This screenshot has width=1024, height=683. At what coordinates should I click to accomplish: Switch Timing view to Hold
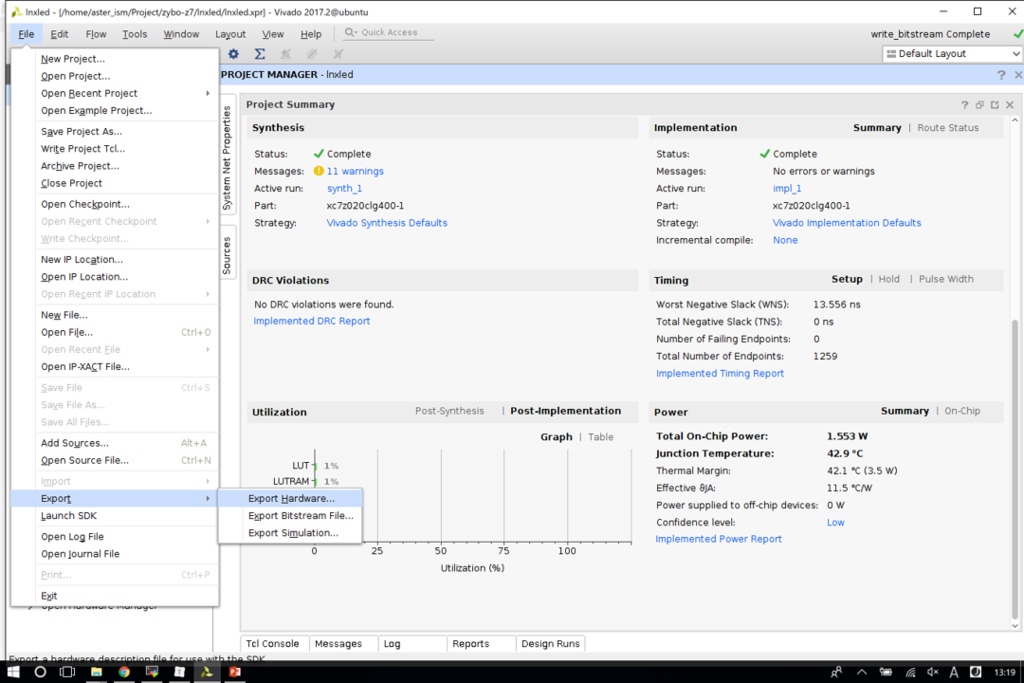pyautogui.click(x=889, y=279)
